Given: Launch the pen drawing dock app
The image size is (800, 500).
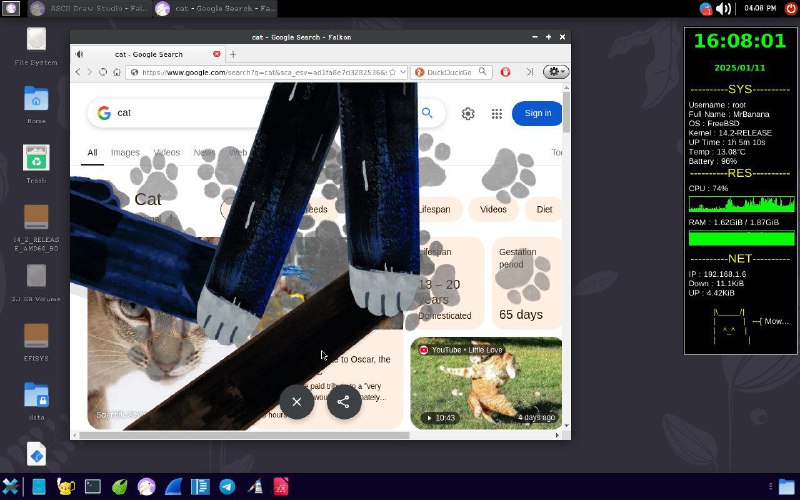Looking at the screenshot, I should tap(255, 486).
